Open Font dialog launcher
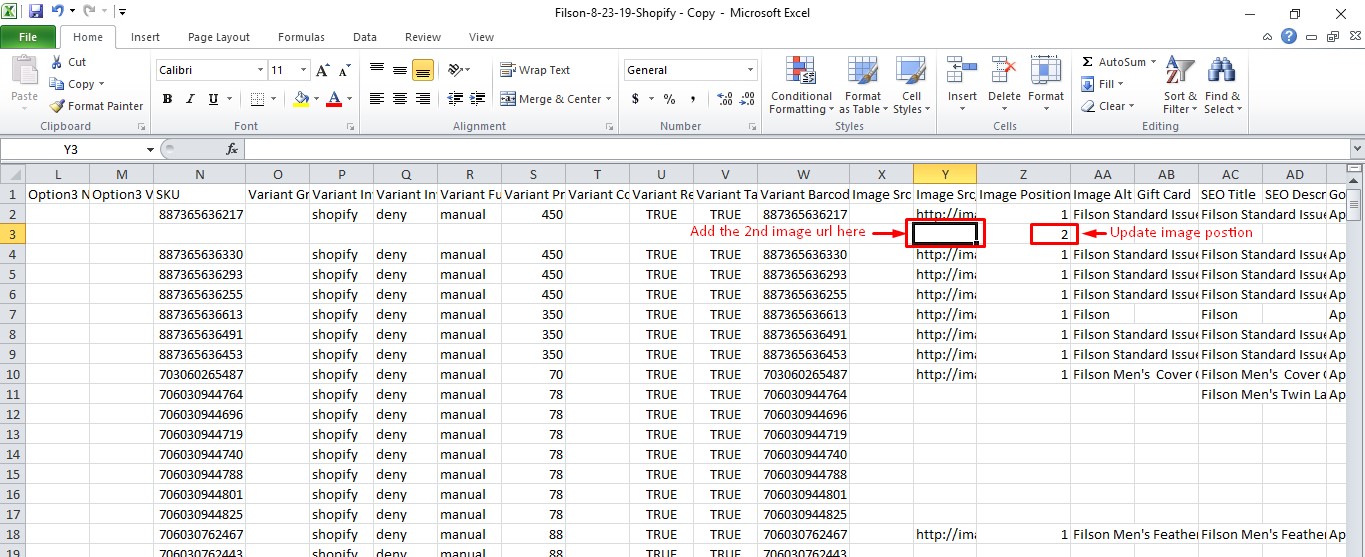The image size is (1365, 557). (350, 127)
